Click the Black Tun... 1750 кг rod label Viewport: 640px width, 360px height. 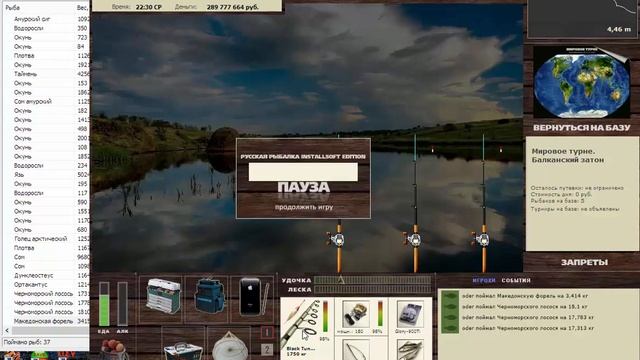(x=300, y=351)
